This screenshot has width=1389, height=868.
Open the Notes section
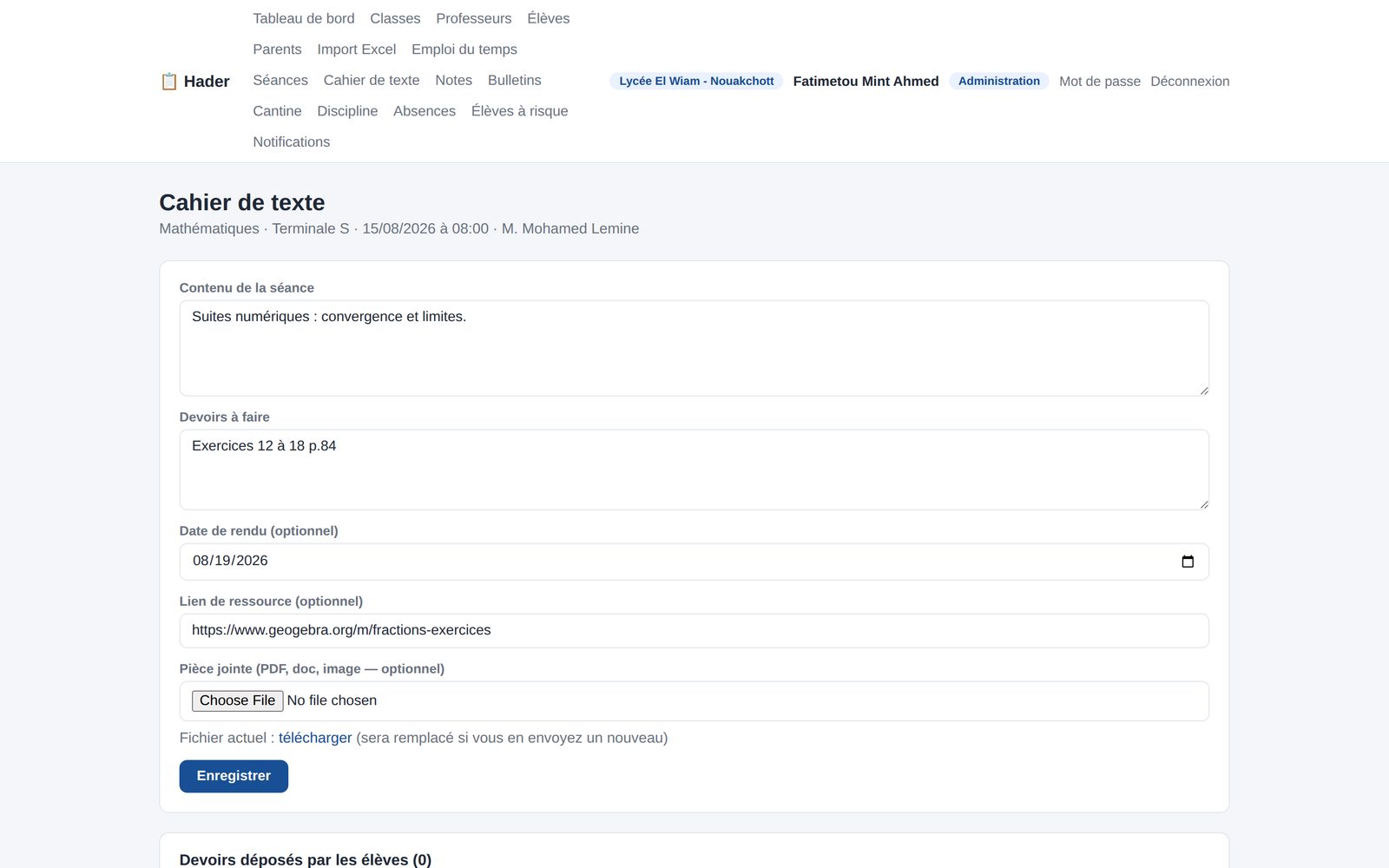coord(454,80)
